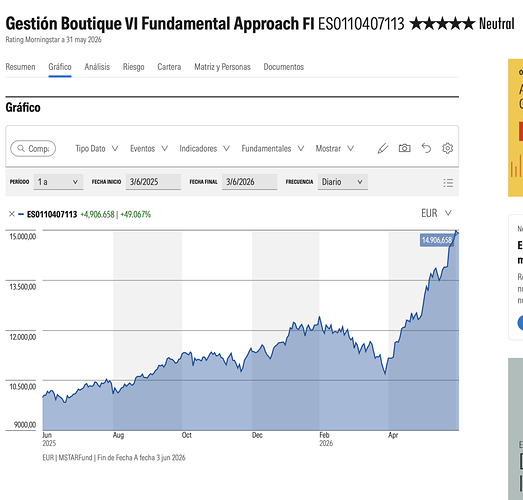Click the list view icon beside Frecuencia
The image size is (523, 500).
(x=448, y=182)
